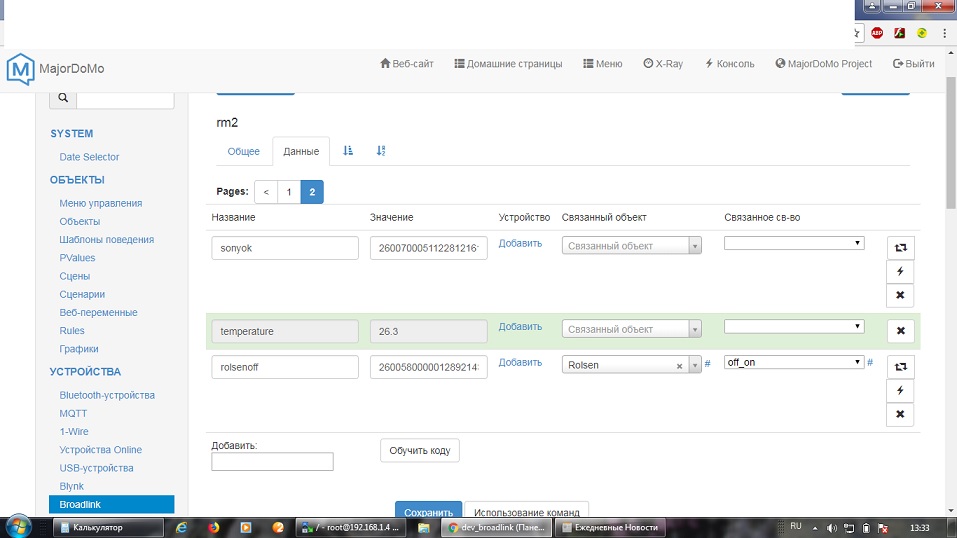Switch to the Общее tab
957x538 pixels.
pos(243,152)
